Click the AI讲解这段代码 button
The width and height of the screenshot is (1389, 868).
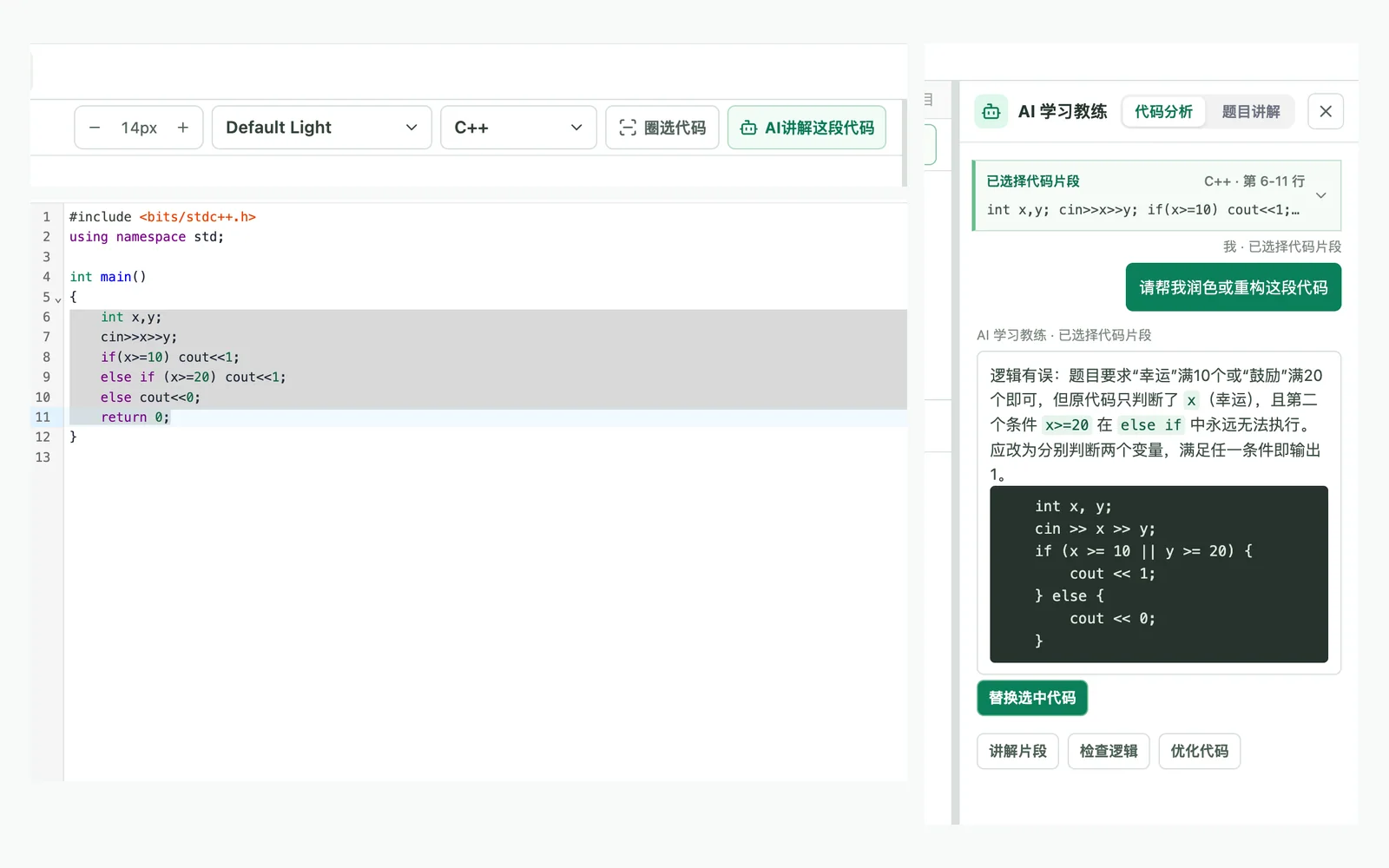click(x=806, y=128)
